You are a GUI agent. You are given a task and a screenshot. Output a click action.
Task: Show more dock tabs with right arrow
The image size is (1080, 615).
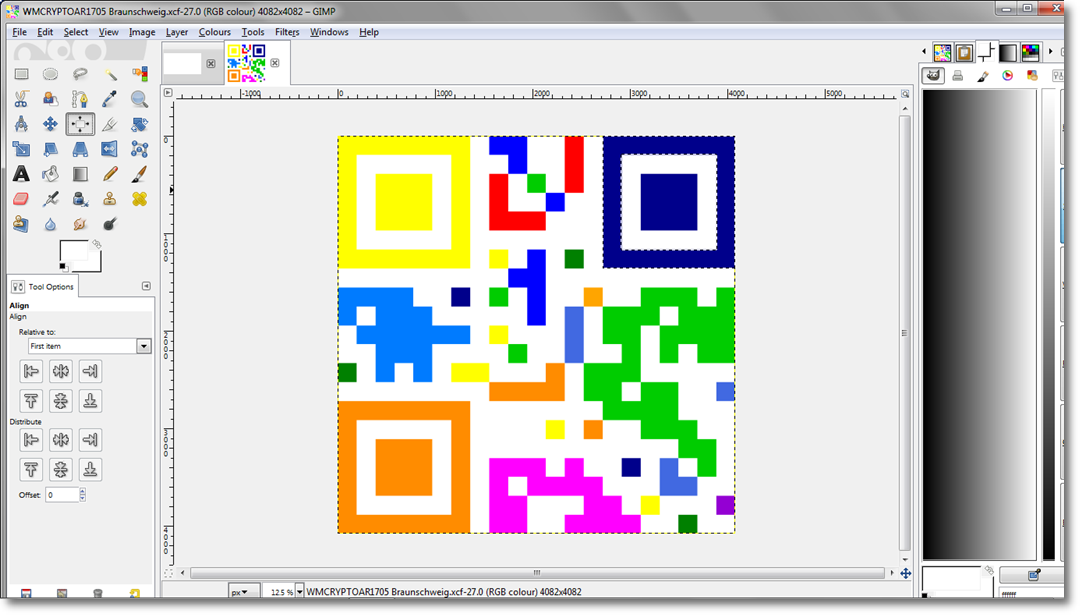coord(1050,52)
